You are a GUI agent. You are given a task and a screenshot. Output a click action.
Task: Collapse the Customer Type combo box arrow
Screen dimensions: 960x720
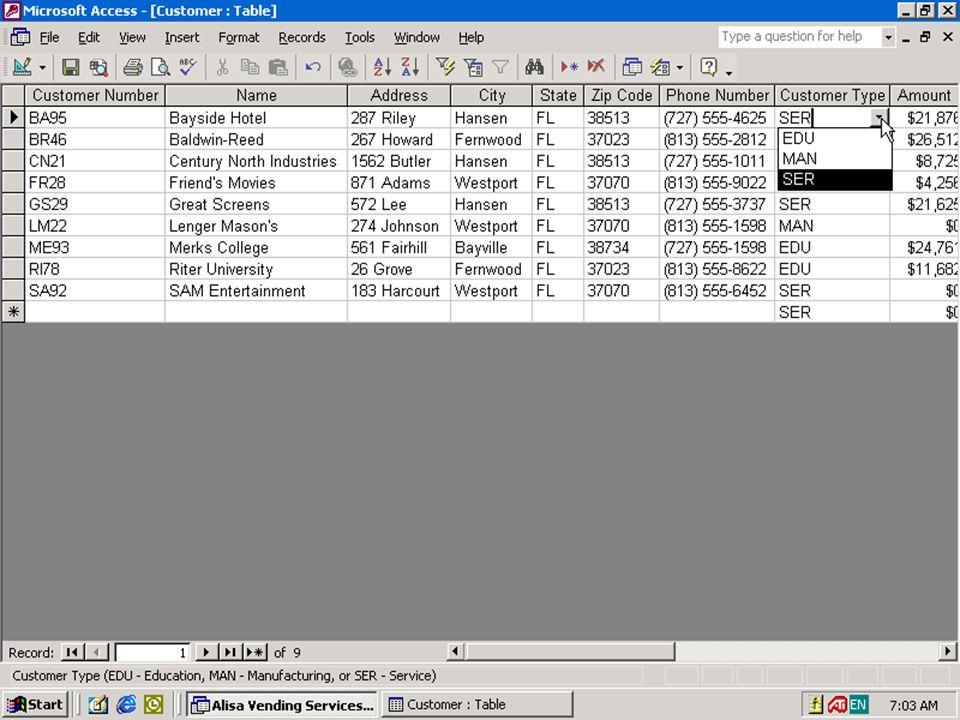(879, 117)
